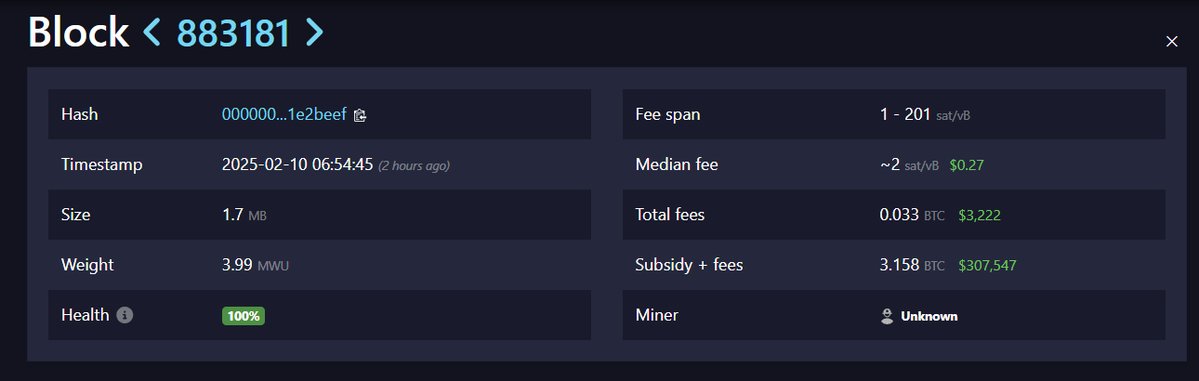This screenshot has width=1199, height=381.
Task: Click the block timestamp 2025-02-10 06:54:45
Action: [297, 164]
